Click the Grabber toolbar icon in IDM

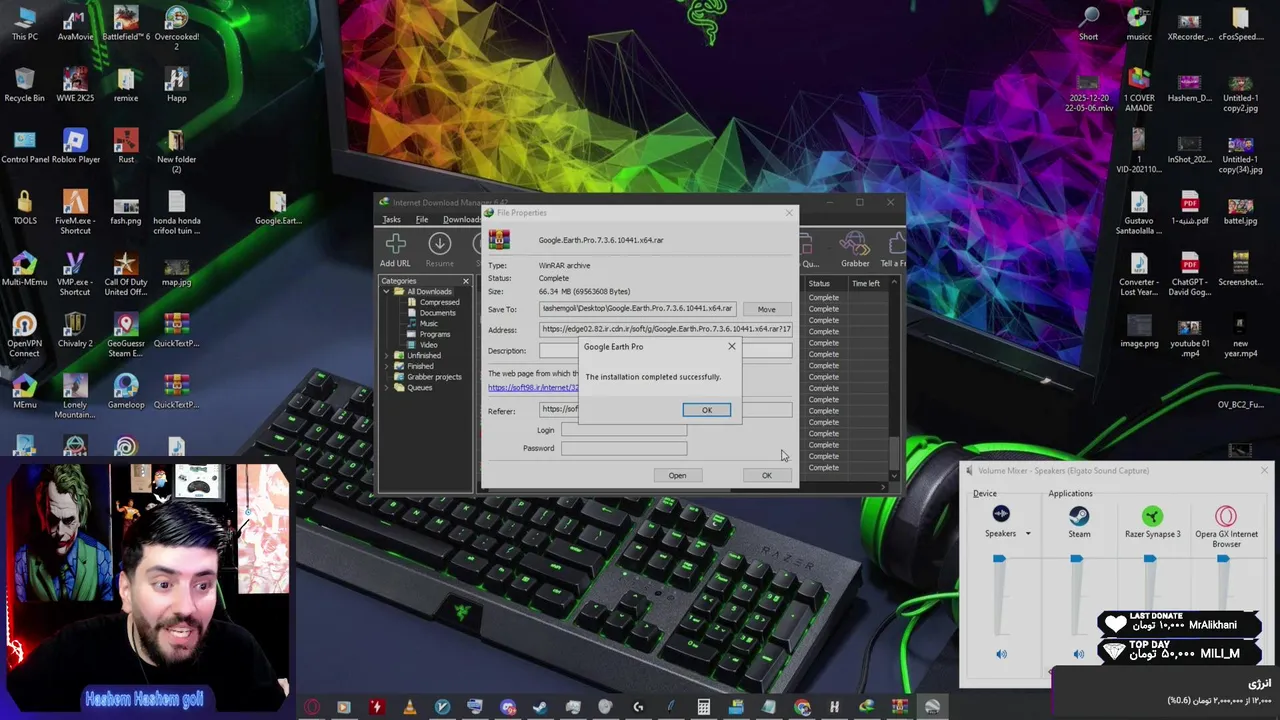coord(855,248)
